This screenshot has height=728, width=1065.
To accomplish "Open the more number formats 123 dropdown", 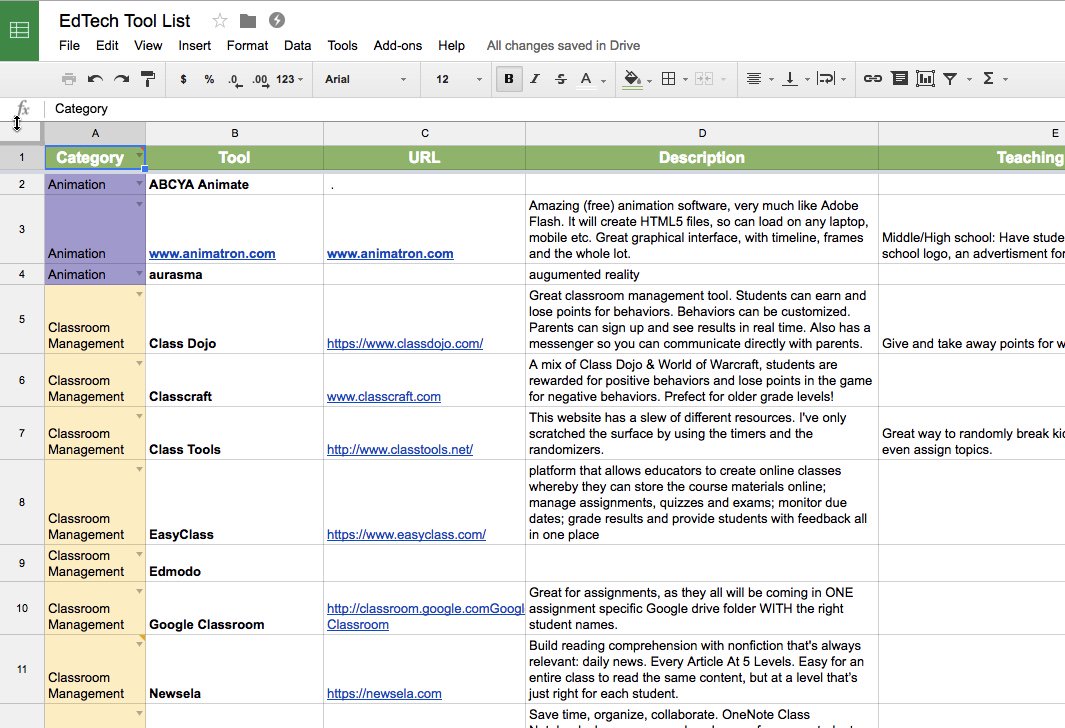I will tap(289, 79).
